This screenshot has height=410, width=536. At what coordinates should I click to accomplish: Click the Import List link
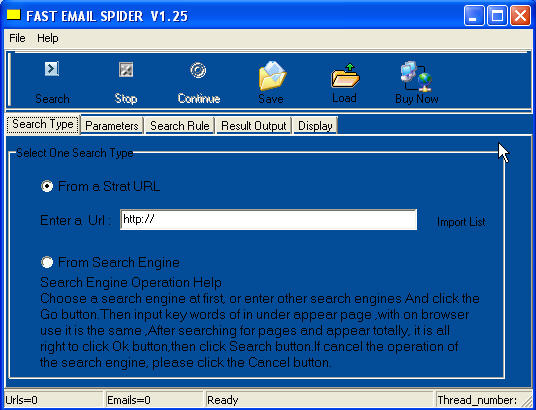tap(461, 222)
